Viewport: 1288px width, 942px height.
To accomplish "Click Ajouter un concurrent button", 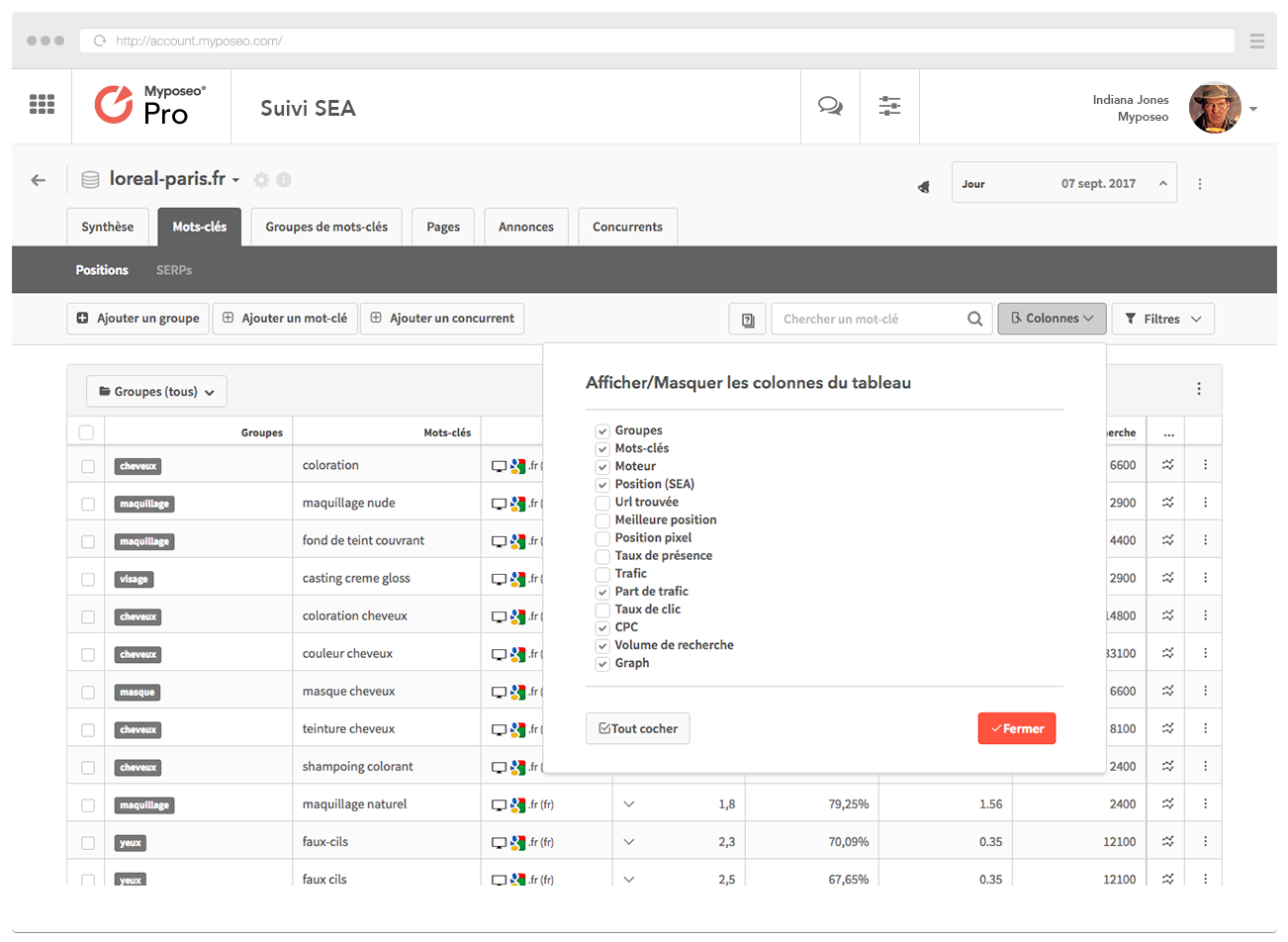I will point(442,319).
